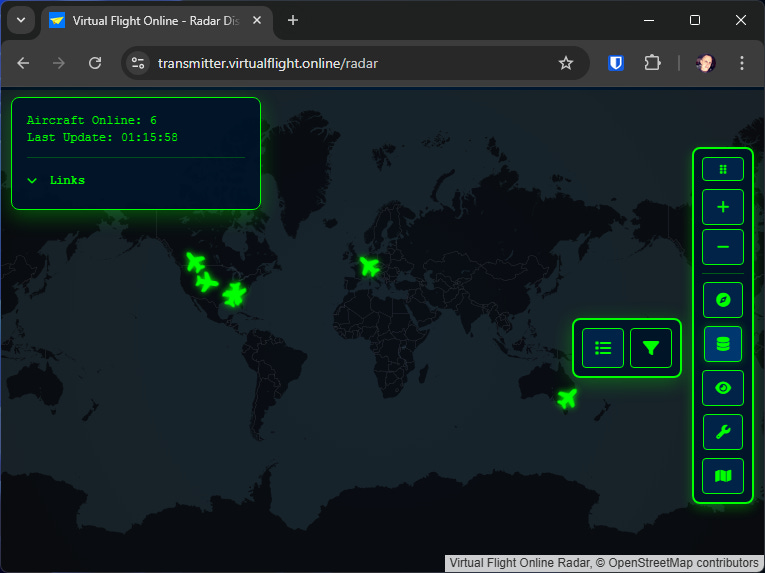Open the grid menu button in radar toolbar

[723, 169]
